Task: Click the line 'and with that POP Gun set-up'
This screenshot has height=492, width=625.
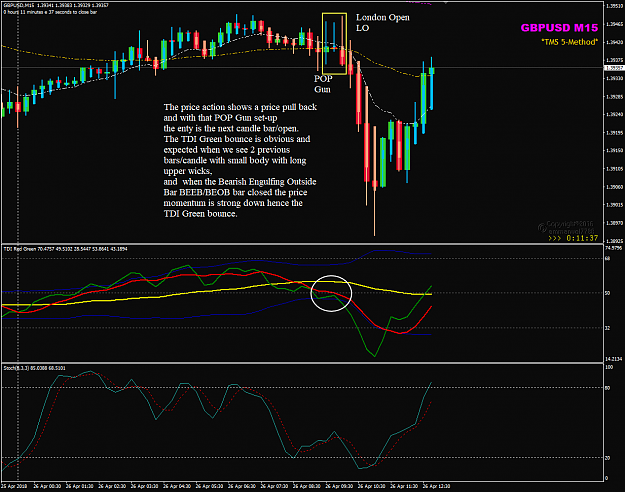Action: pos(220,118)
